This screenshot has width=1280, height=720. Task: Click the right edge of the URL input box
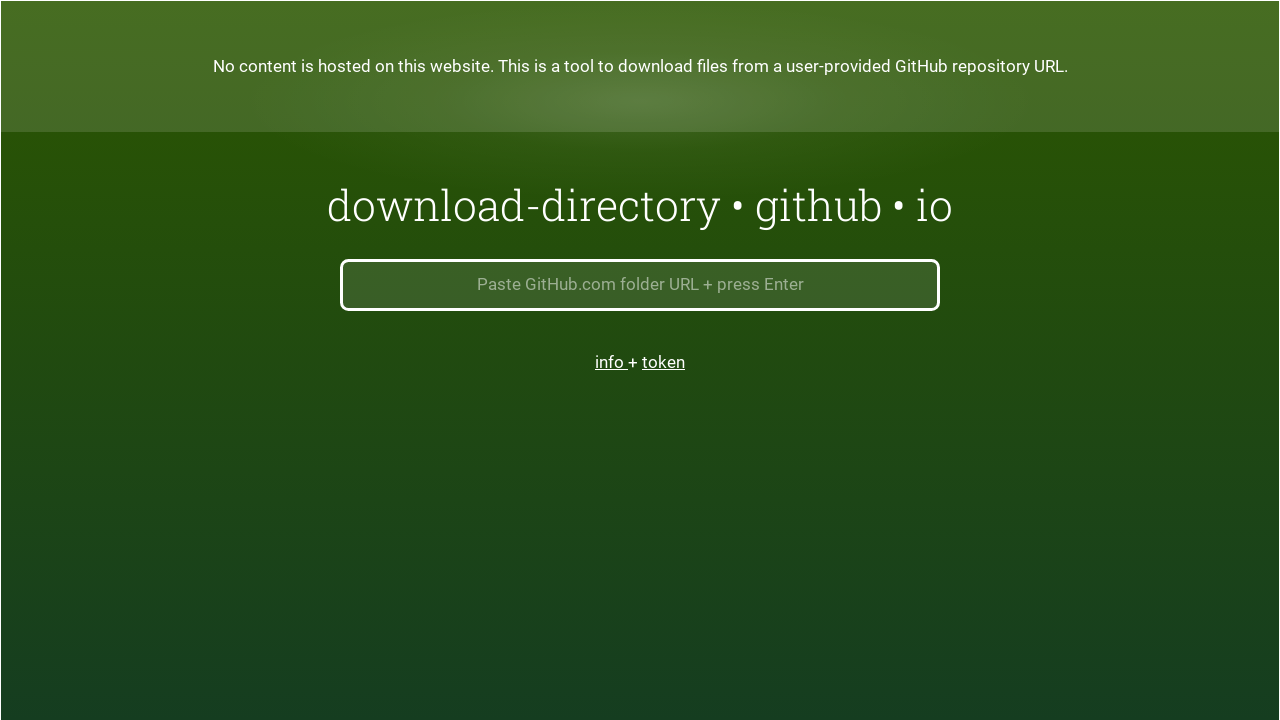click(x=928, y=285)
